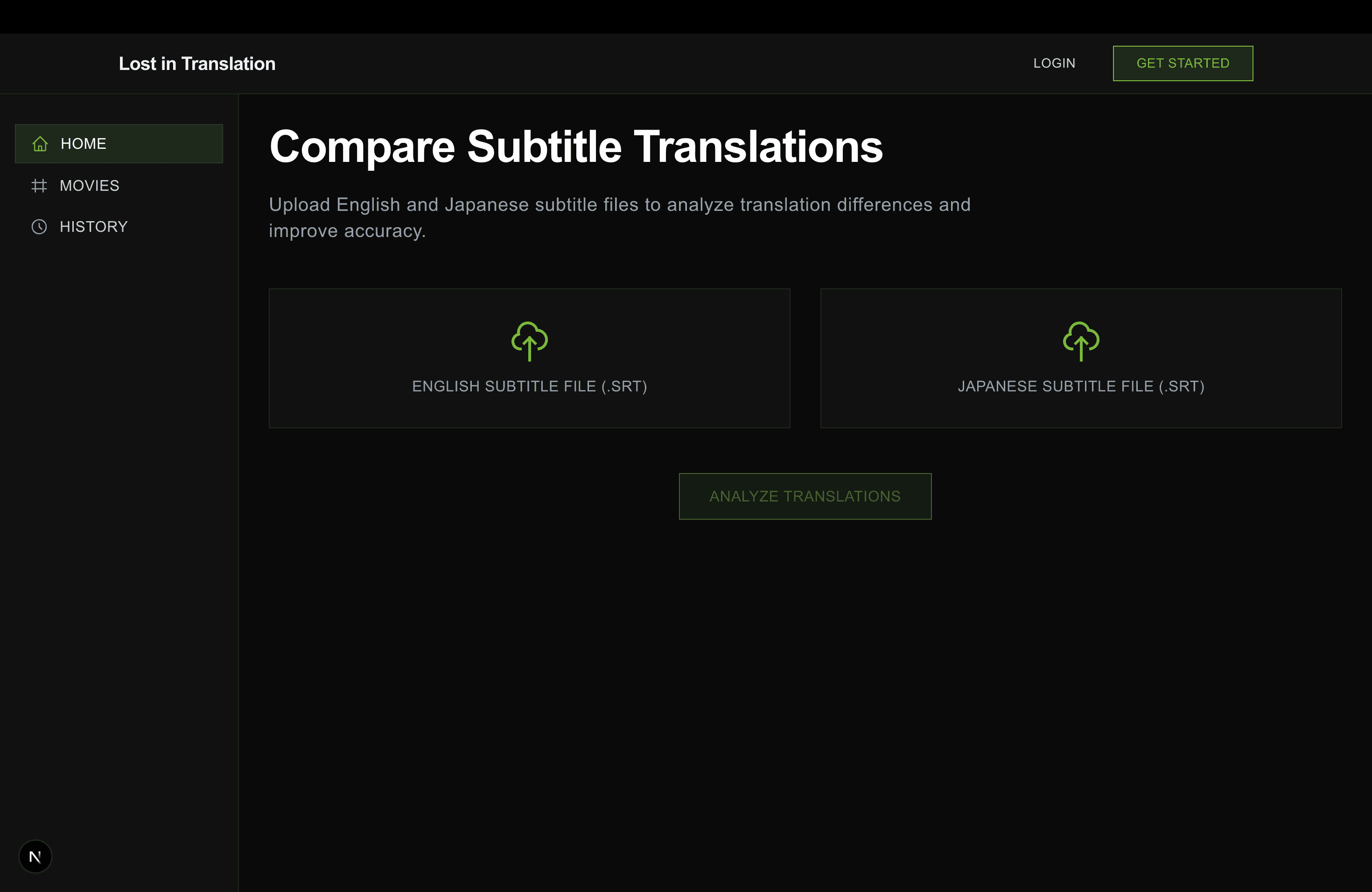Click the LOGIN link in header
This screenshot has width=1372, height=892.
[1054, 63]
